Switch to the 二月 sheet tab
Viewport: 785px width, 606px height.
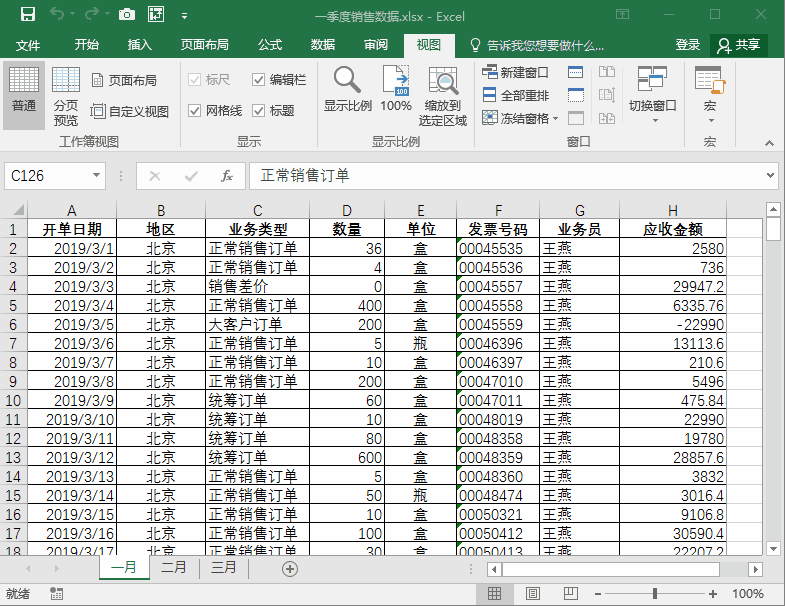pyautogui.click(x=174, y=567)
